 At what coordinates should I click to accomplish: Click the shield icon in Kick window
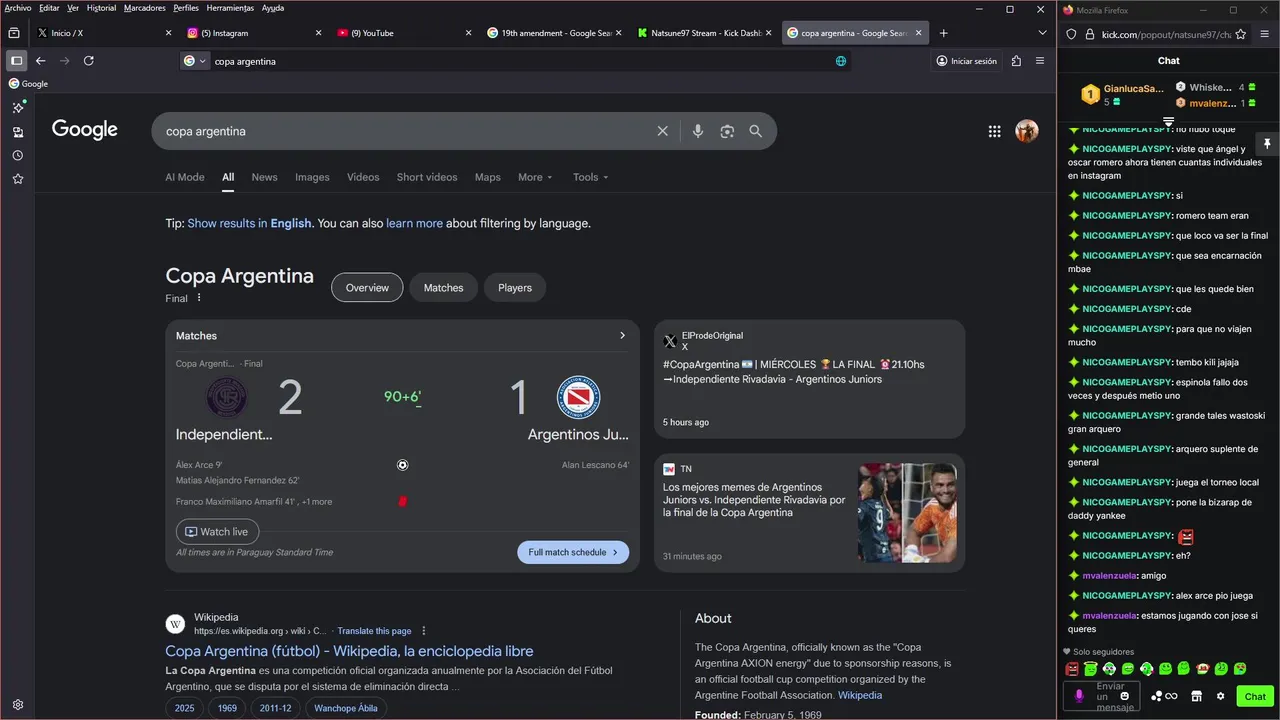pyautogui.click(x=1071, y=34)
